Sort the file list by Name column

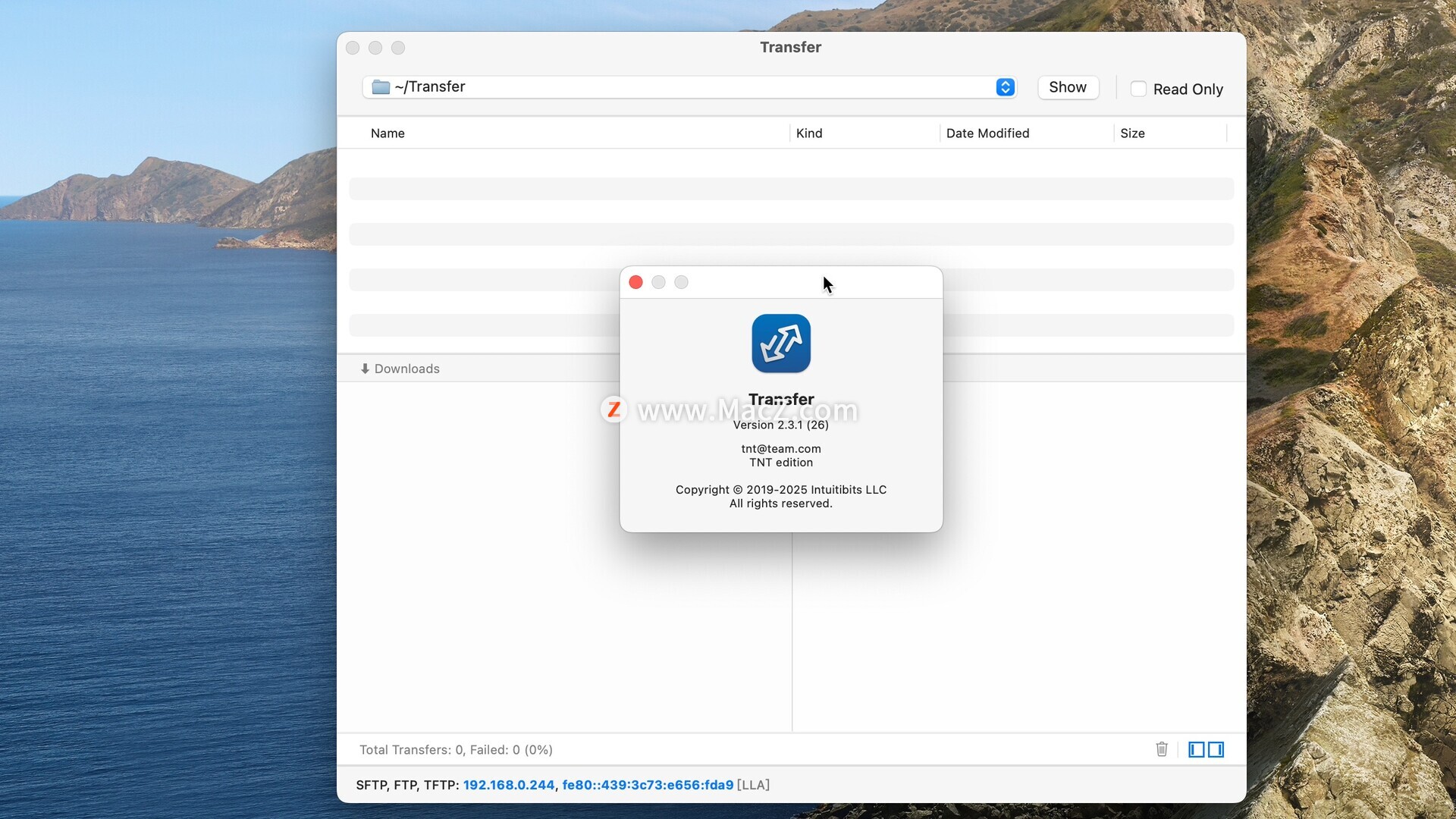388,133
